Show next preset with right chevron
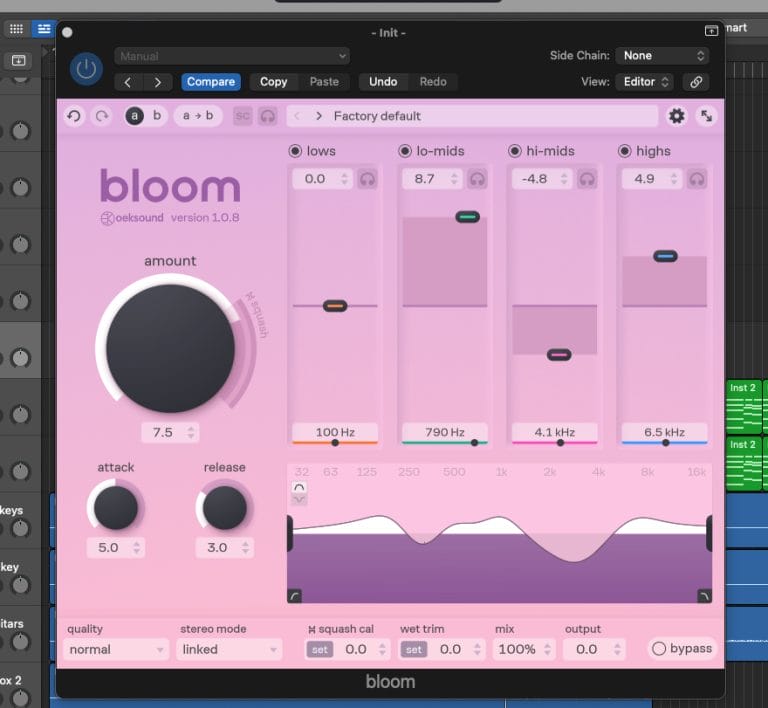The width and height of the screenshot is (768, 708). click(319, 116)
